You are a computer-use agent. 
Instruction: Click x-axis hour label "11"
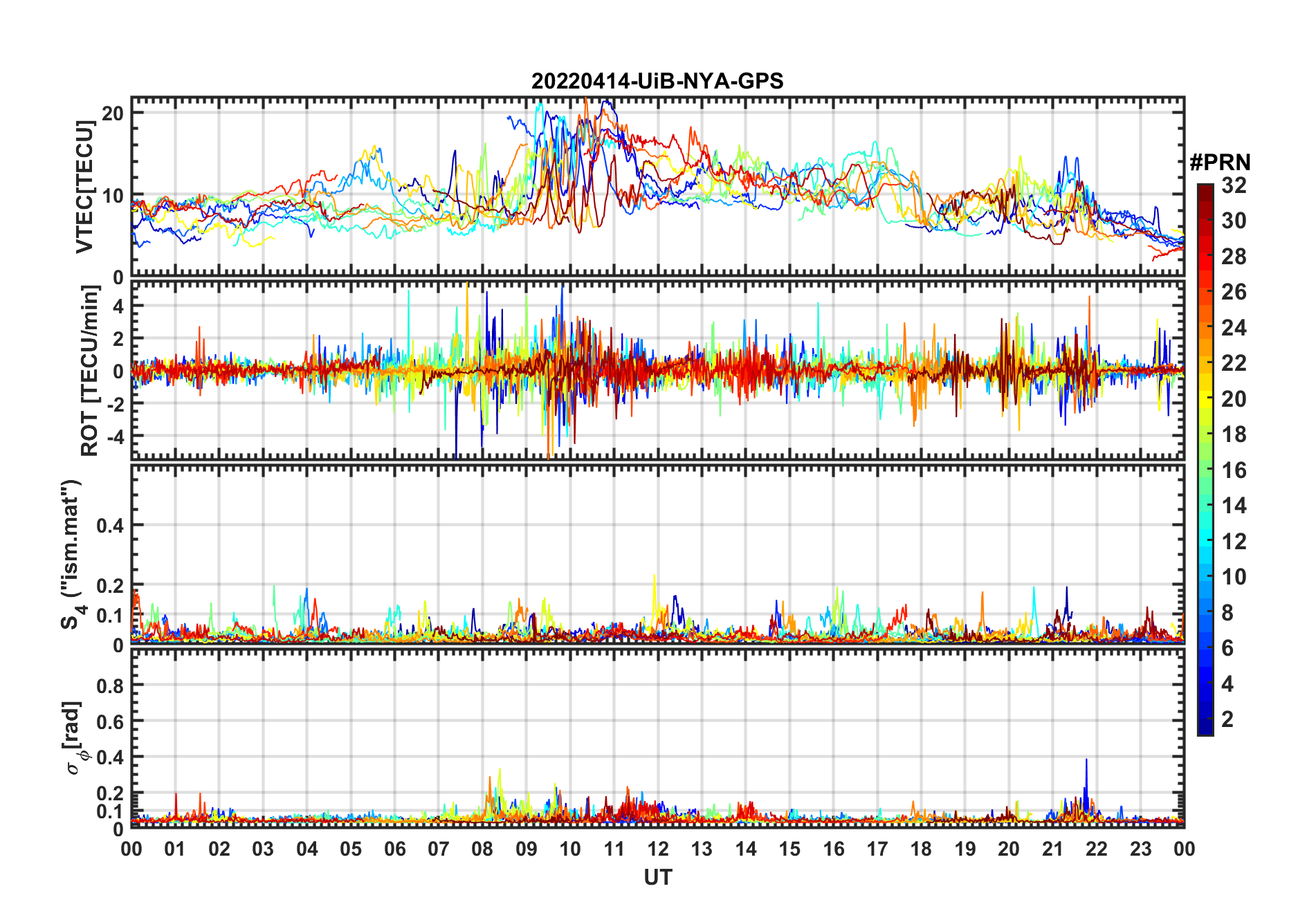(x=614, y=849)
